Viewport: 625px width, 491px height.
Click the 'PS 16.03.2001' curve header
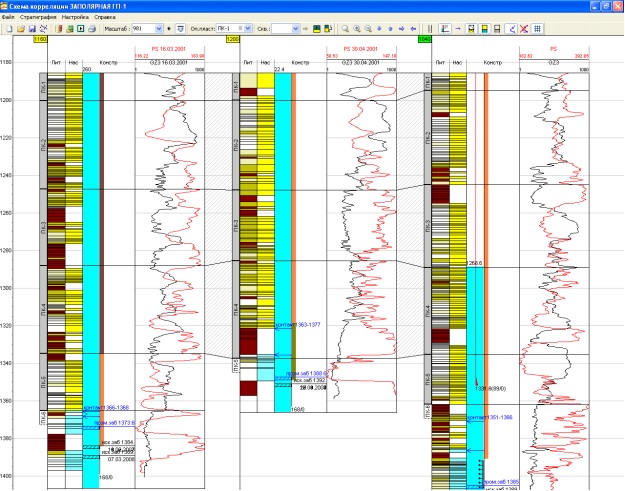(x=169, y=49)
